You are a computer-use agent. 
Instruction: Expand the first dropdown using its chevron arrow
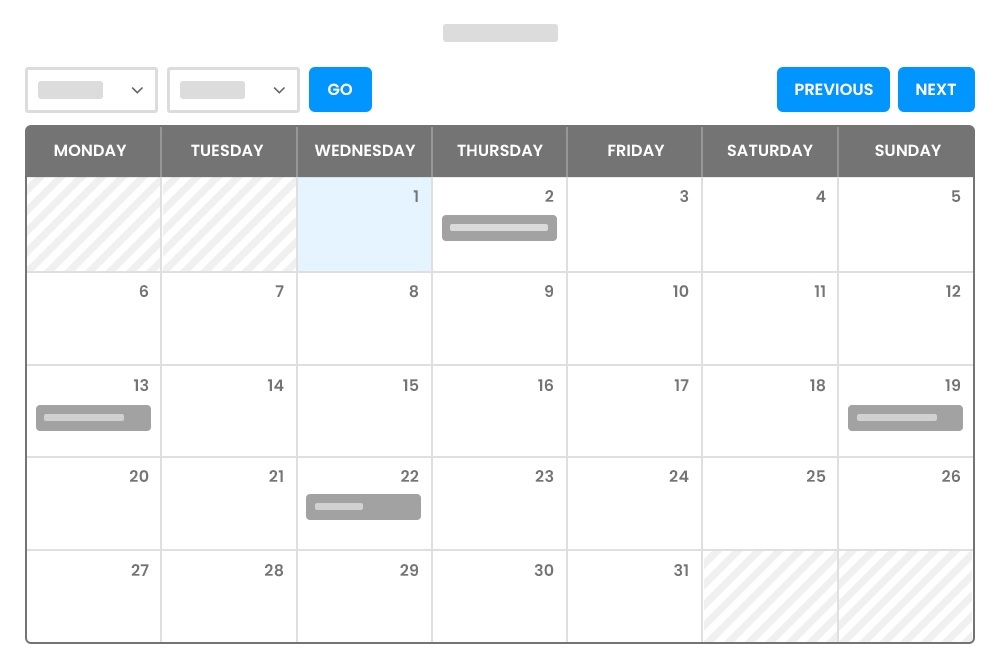pos(138,90)
